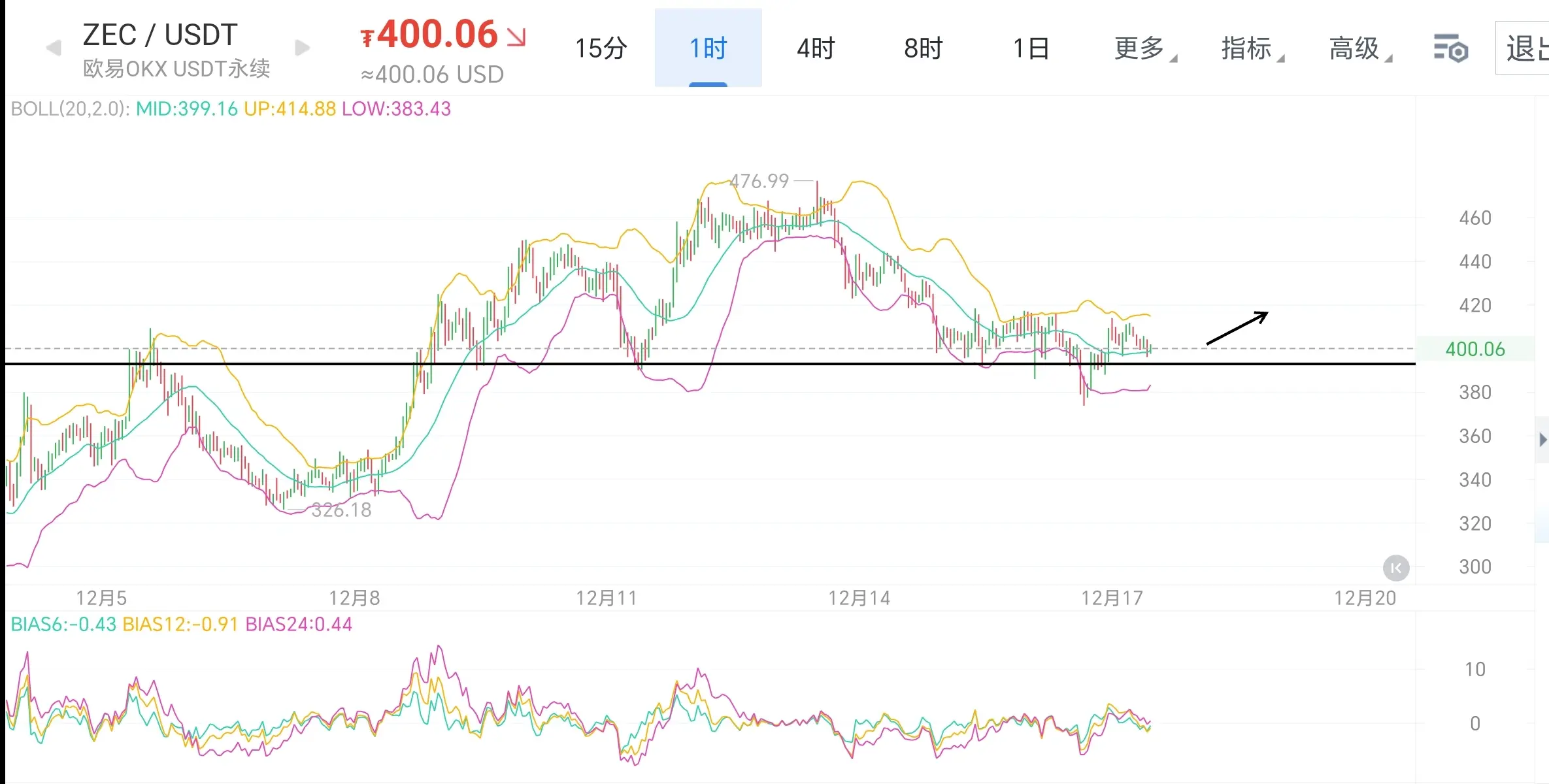Go to next trading pair arrow

coord(302,48)
